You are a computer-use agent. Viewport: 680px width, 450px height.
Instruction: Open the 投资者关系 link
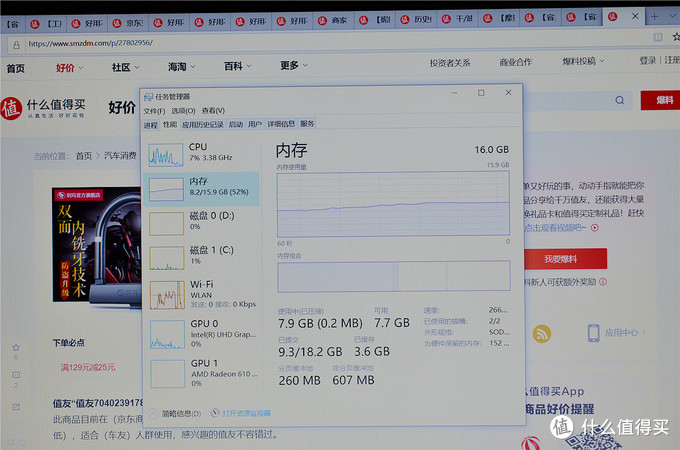click(x=450, y=63)
